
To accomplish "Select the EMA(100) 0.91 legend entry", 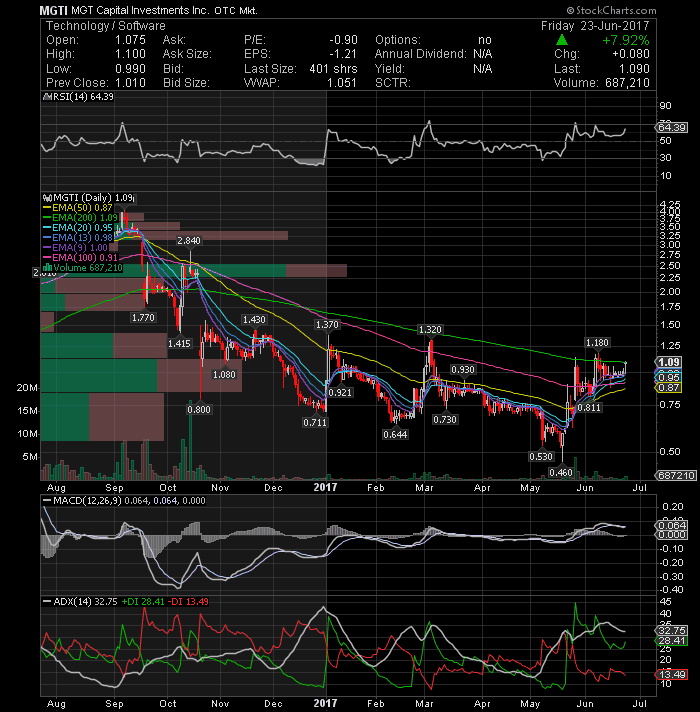I will tap(80, 258).
